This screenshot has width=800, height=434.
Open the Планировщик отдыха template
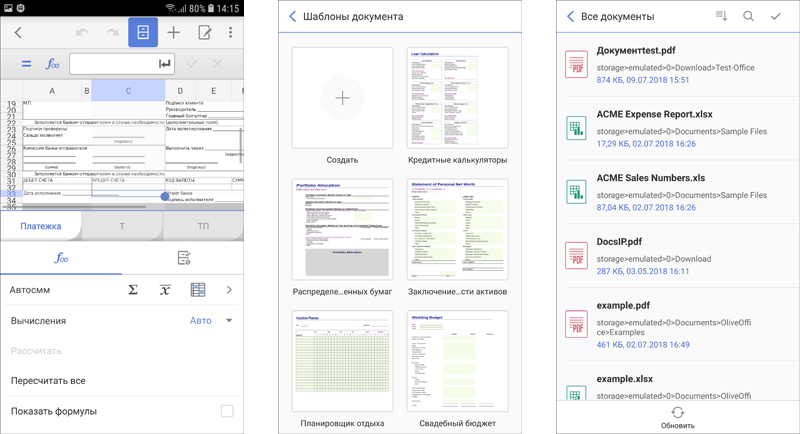342,361
